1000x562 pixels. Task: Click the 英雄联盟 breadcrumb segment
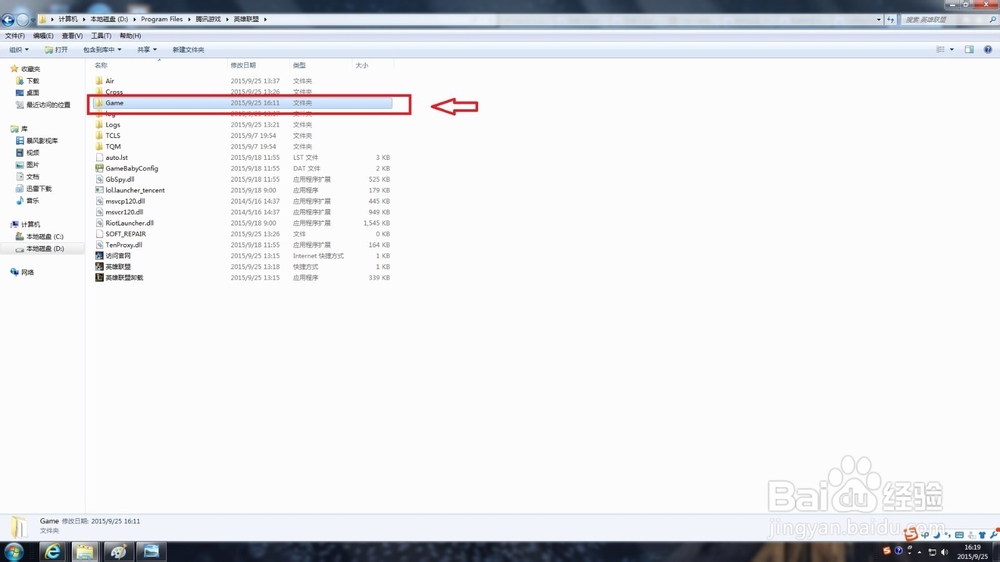(246, 19)
